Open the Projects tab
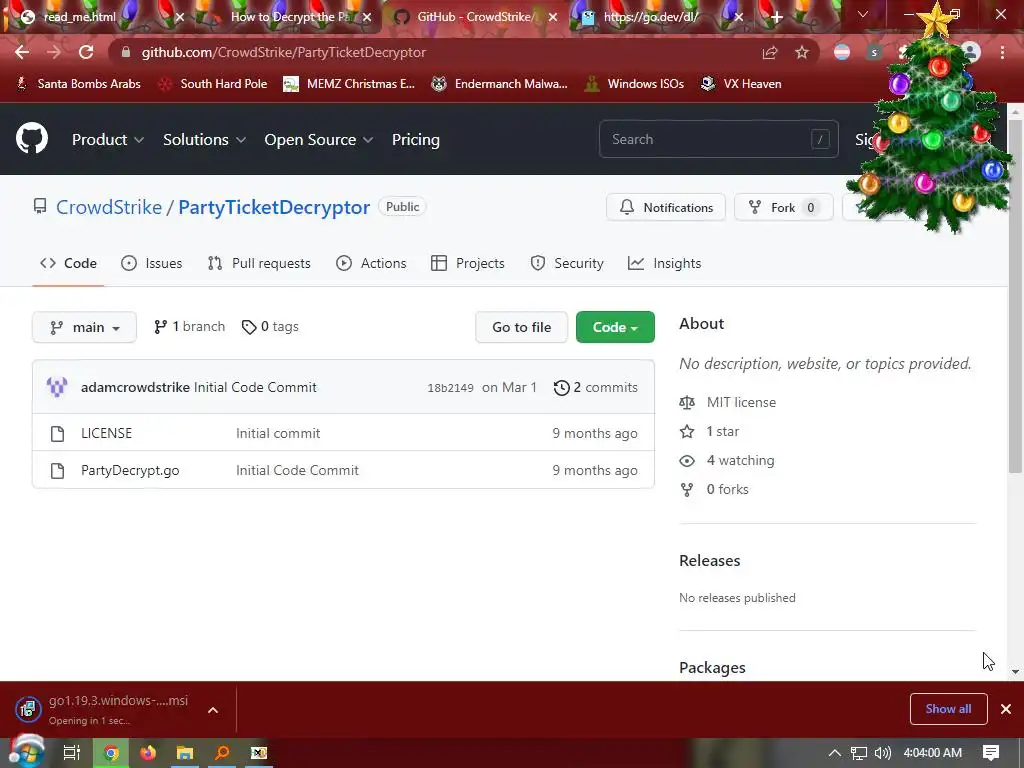 click(x=468, y=263)
